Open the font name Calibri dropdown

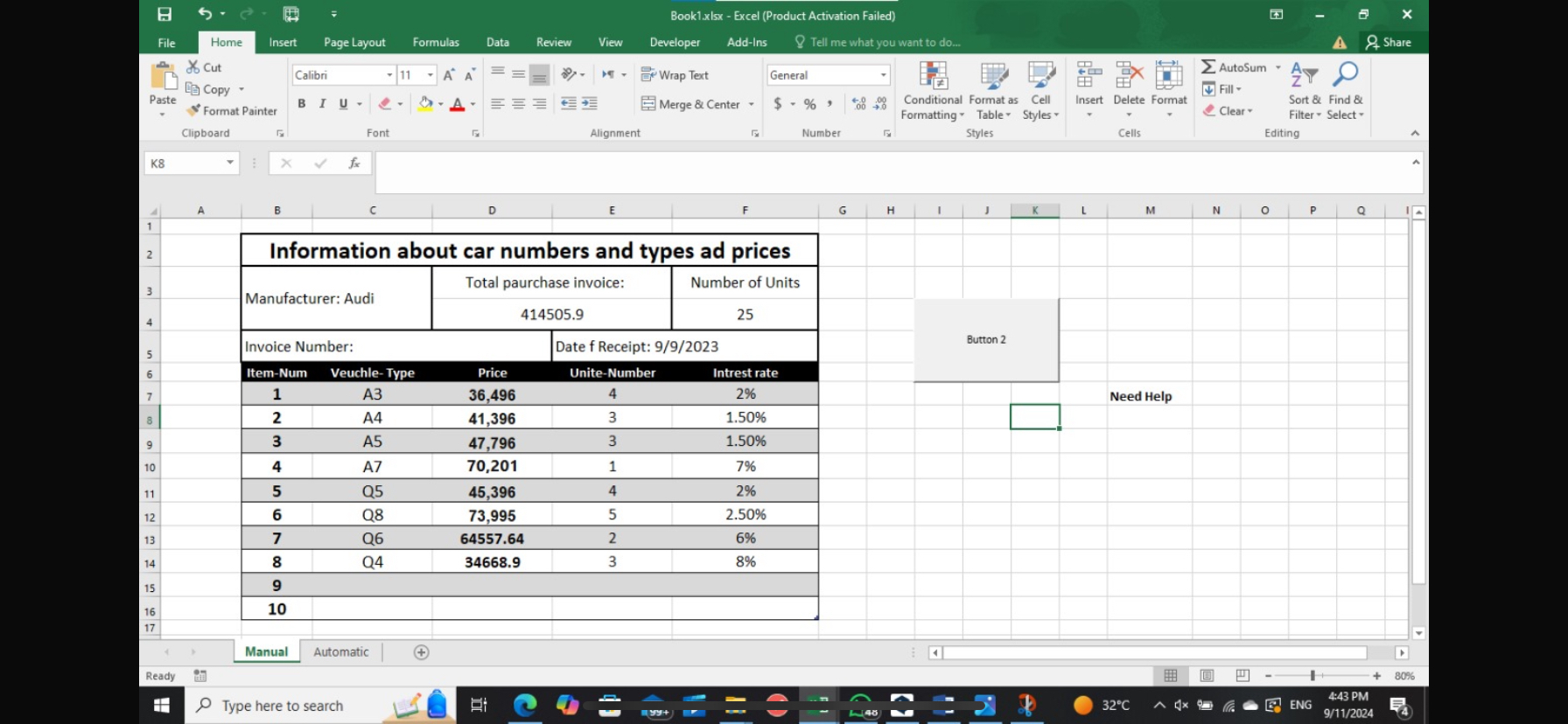tap(389, 75)
